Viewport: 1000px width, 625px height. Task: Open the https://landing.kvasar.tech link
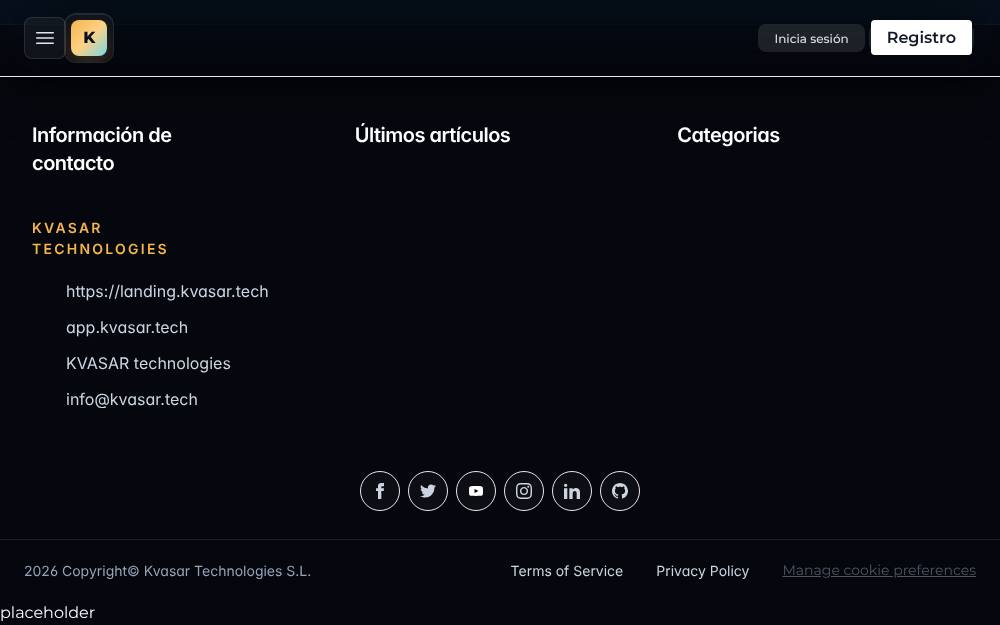pyautogui.click(x=167, y=291)
